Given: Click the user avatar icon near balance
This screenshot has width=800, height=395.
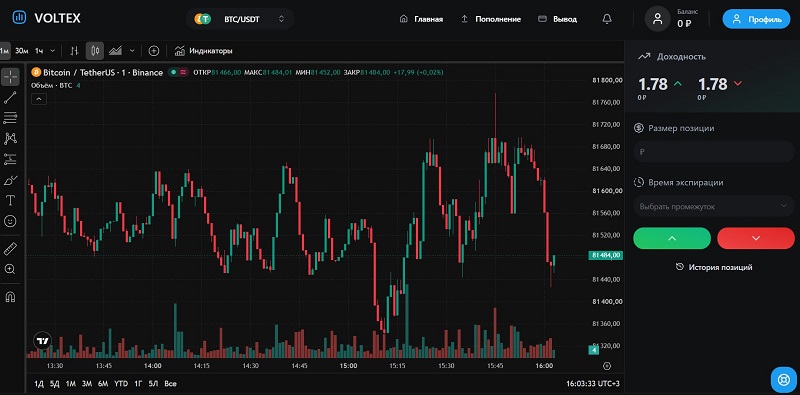Looking at the screenshot, I should (x=658, y=19).
